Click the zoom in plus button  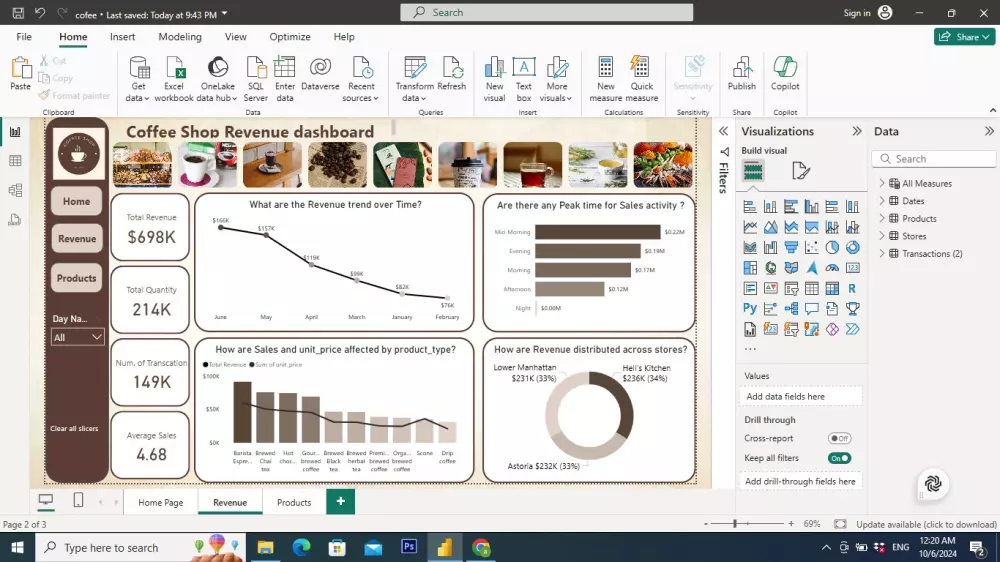click(x=791, y=524)
